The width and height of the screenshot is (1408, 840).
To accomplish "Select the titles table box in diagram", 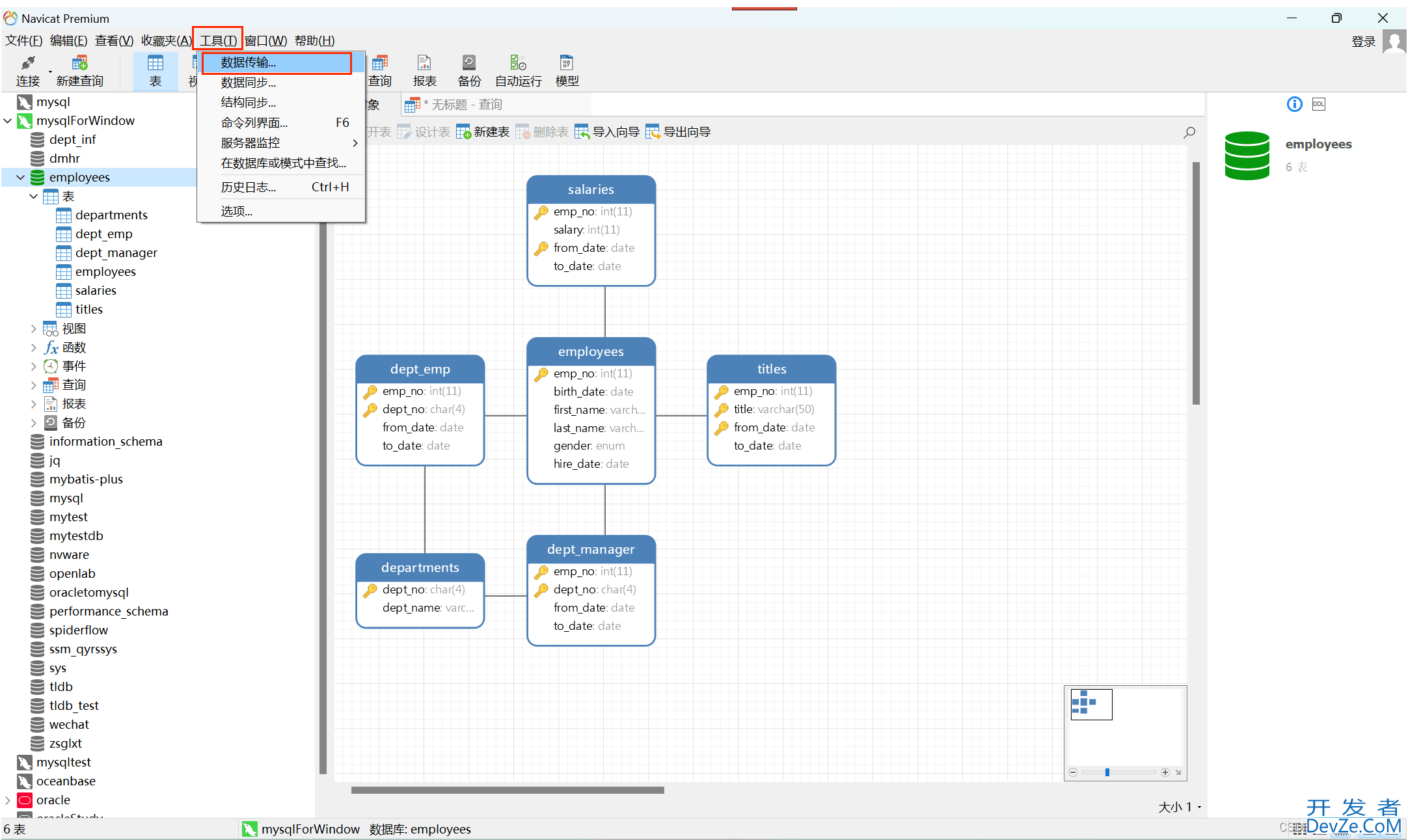I will 771,410.
